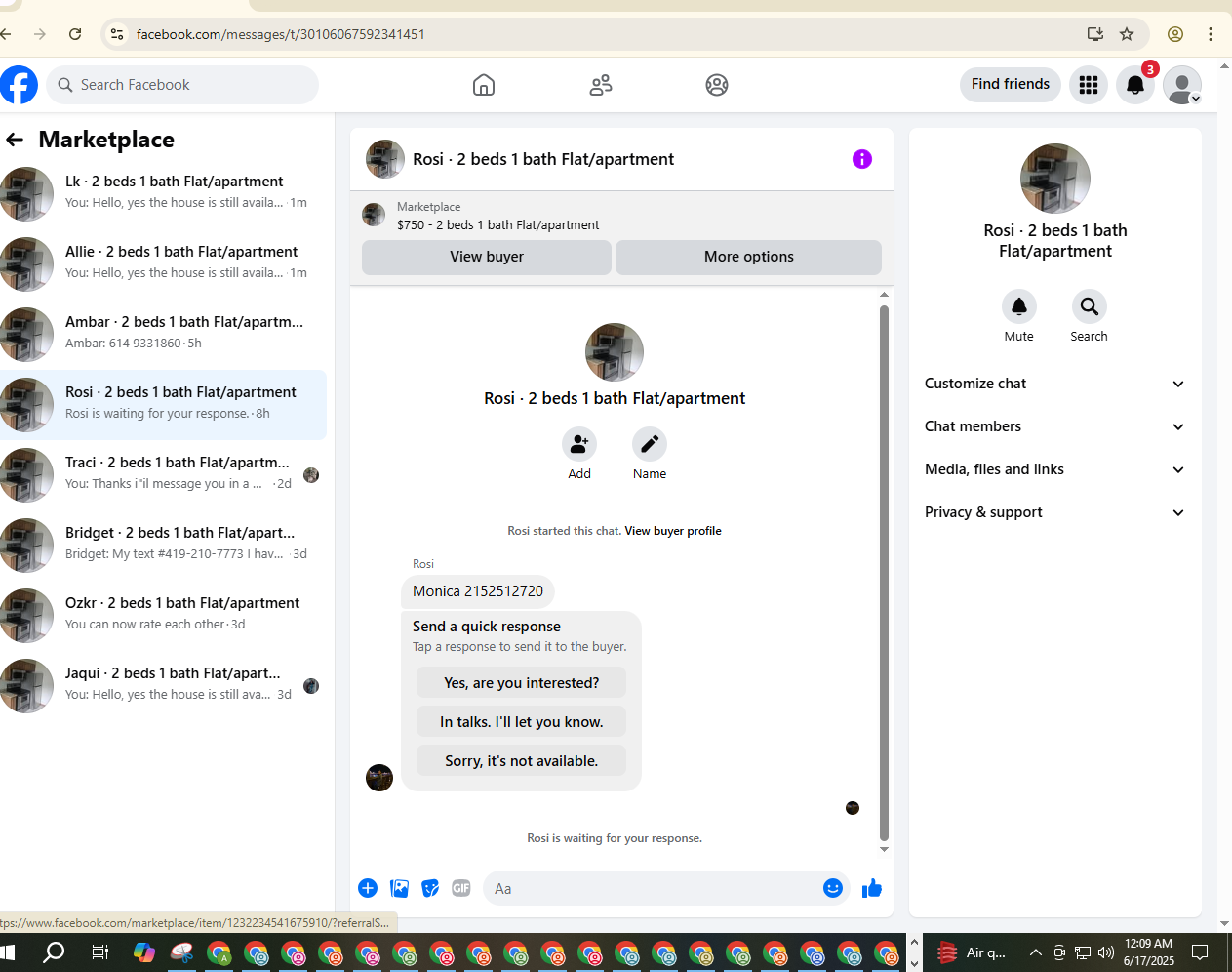Open the $750 Marketplace listing link

pyautogui.click(x=498, y=224)
